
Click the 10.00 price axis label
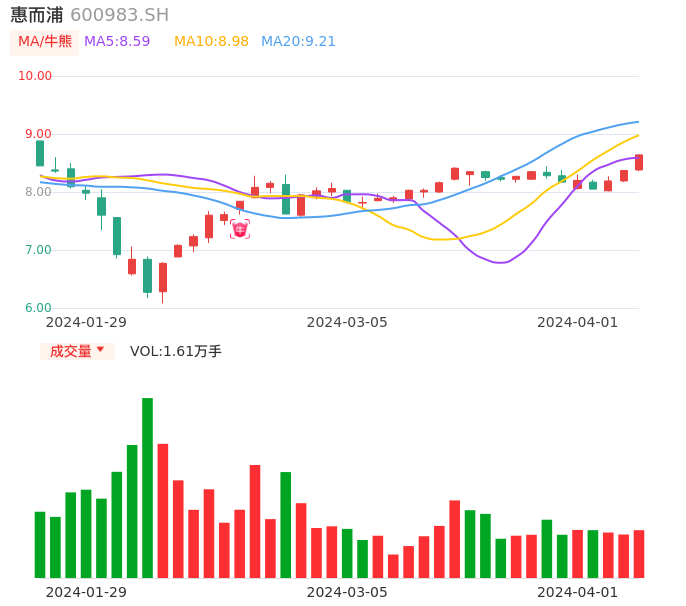click(x=36, y=76)
